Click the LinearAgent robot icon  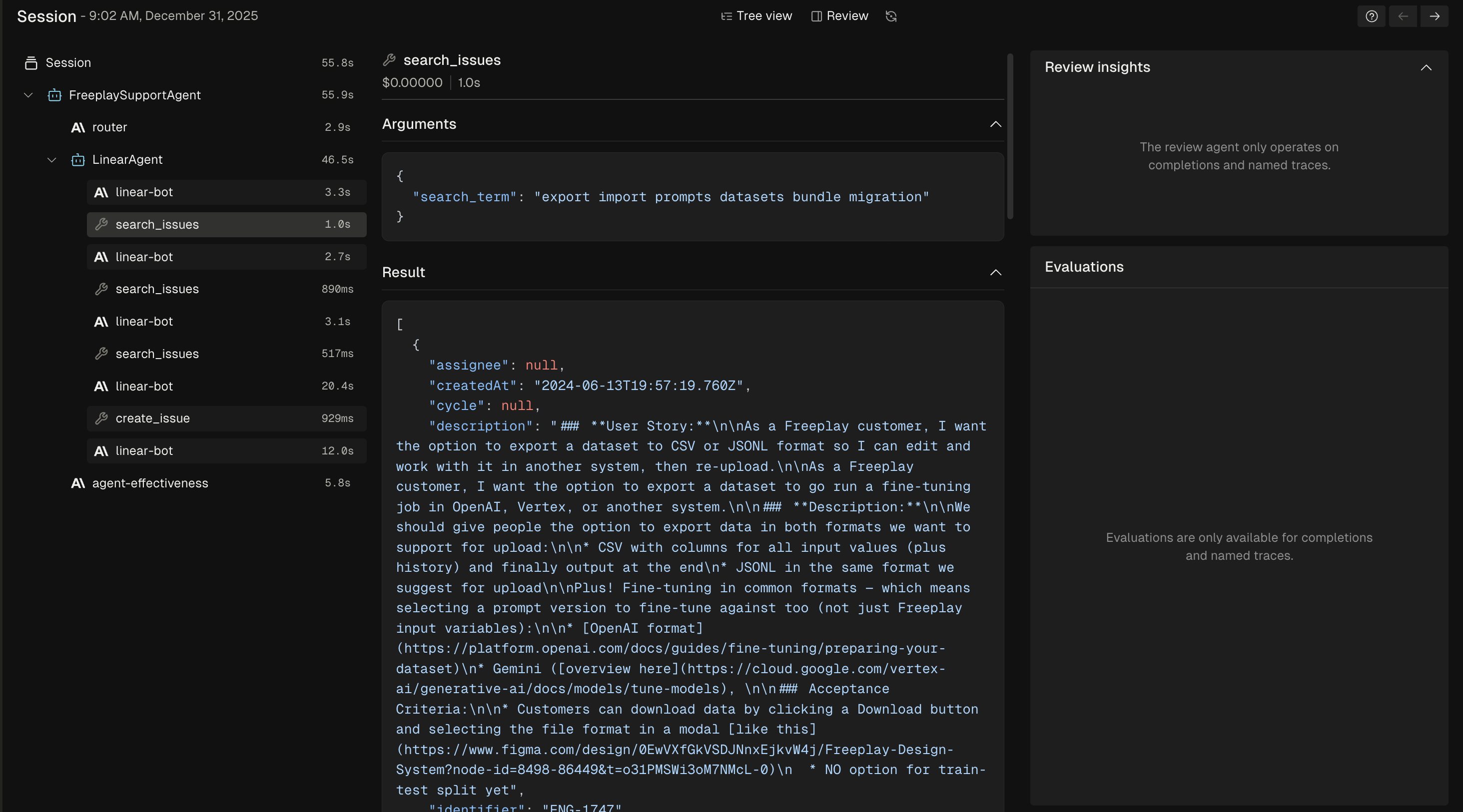click(78, 159)
